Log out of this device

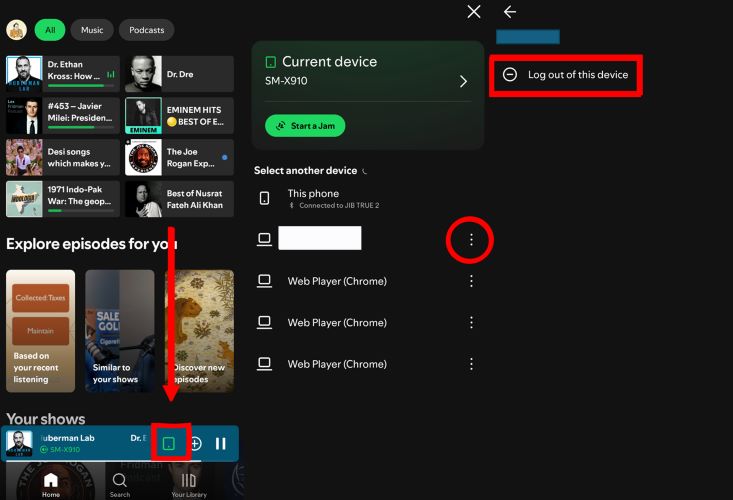[x=566, y=75]
